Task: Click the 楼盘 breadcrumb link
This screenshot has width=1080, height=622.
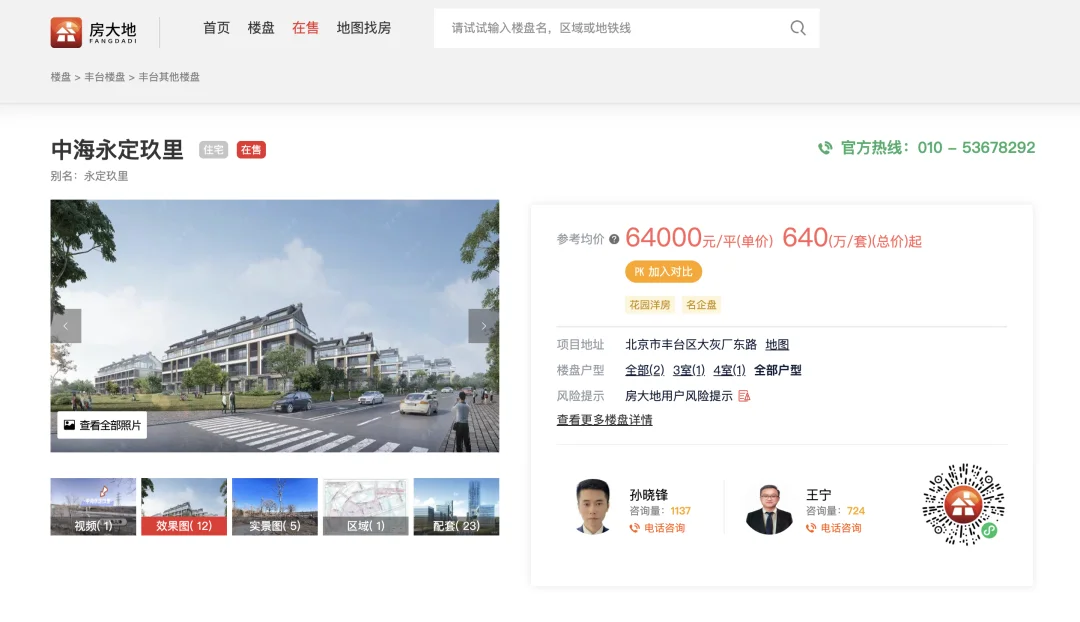Action: pyautogui.click(x=61, y=77)
